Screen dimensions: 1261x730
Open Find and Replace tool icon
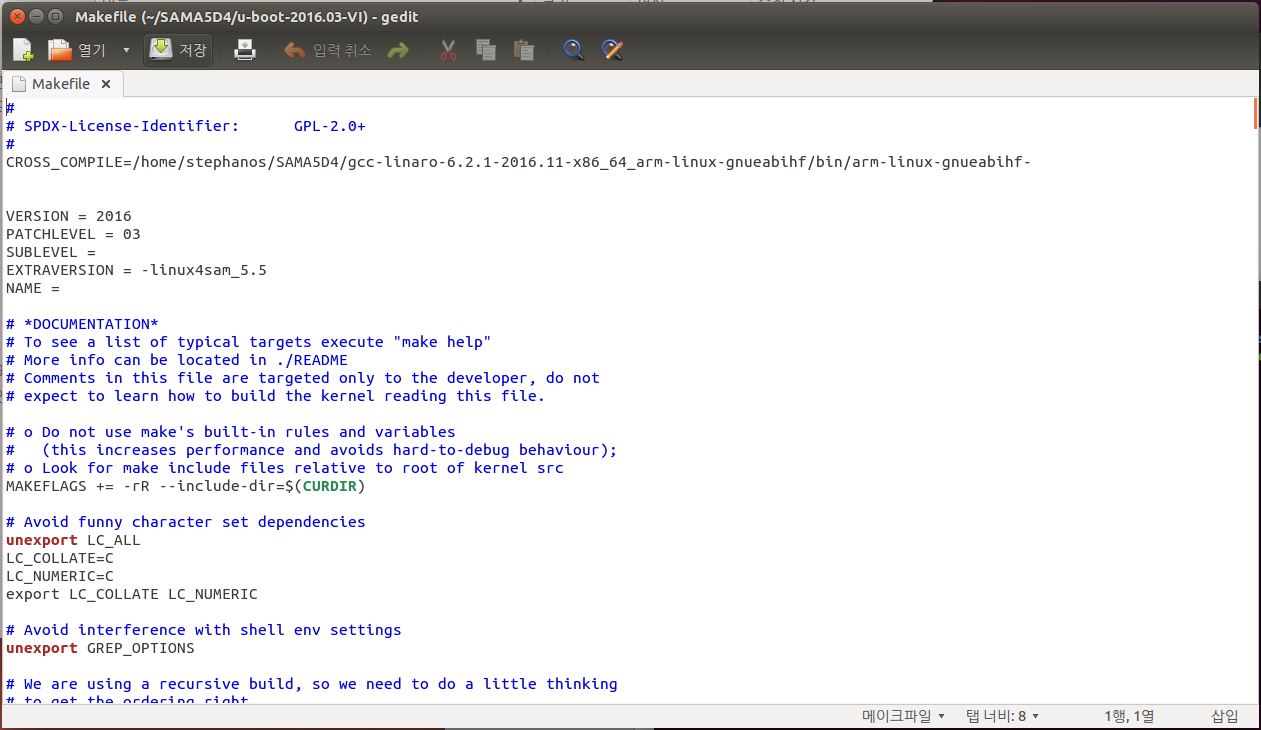[612, 50]
